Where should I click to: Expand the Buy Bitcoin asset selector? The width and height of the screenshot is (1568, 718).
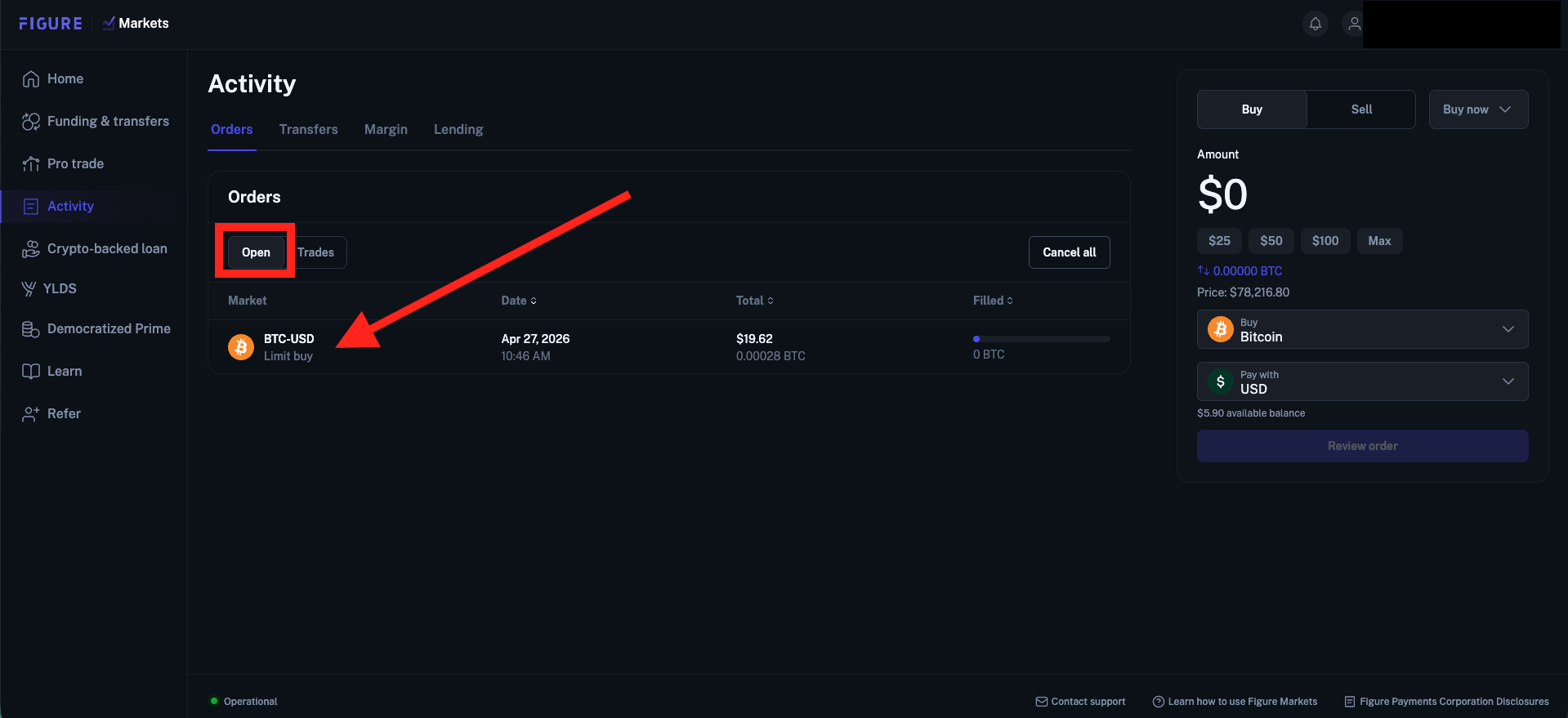click(x=1362, y=329)
